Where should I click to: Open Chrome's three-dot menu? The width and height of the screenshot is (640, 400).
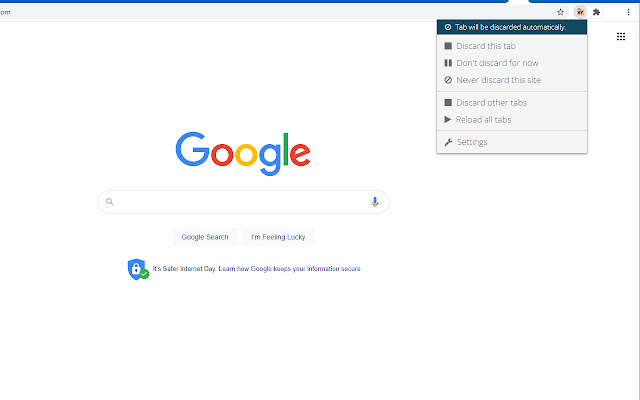click(628, 12)
